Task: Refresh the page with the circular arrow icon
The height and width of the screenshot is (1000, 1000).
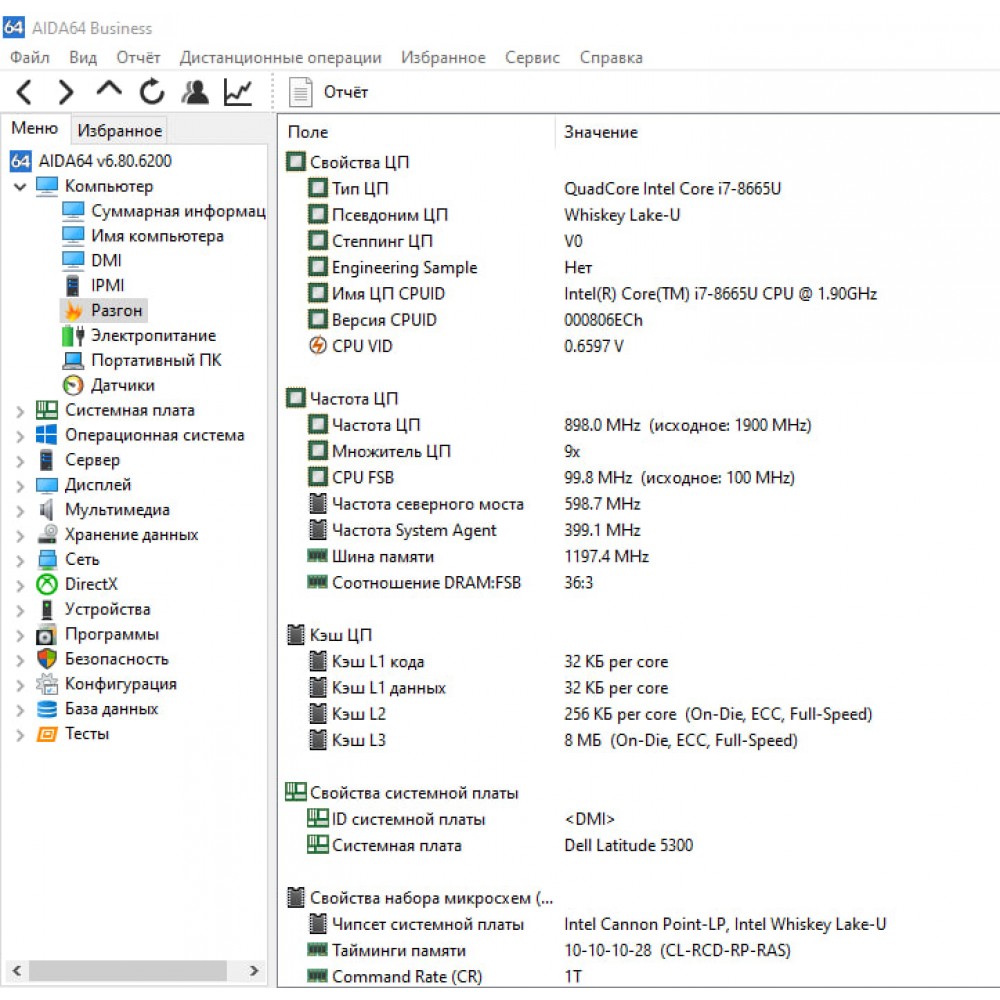Action: coord(152,92)
